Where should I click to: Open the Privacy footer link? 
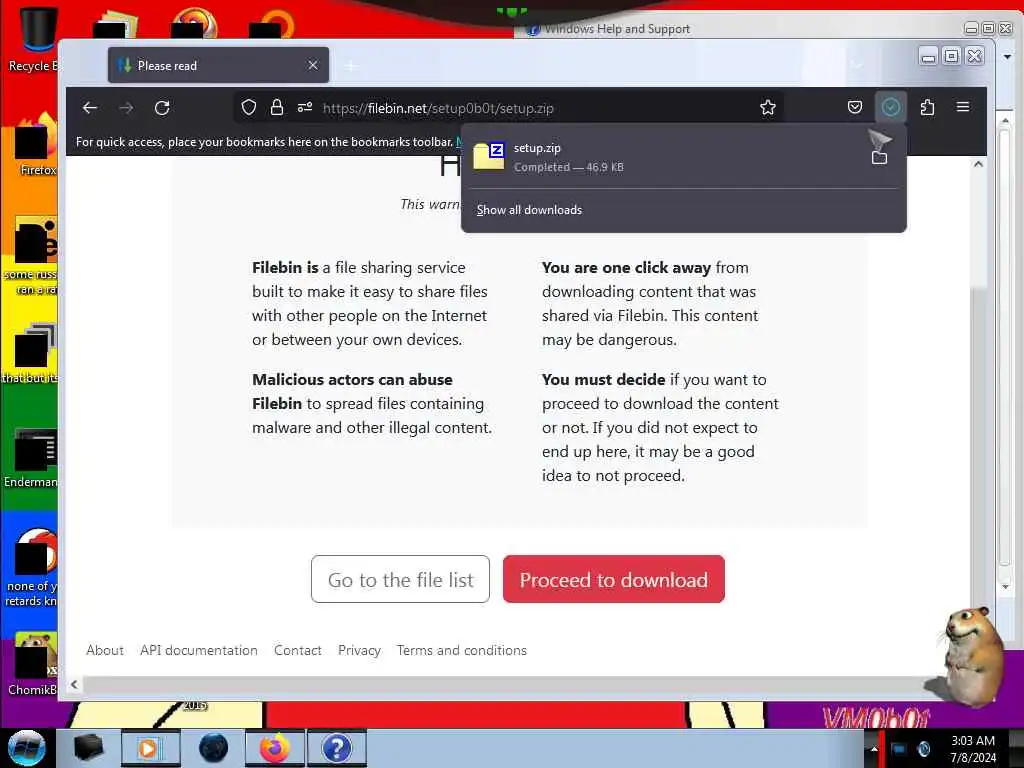pyautogui.click(x=359, y=650)
